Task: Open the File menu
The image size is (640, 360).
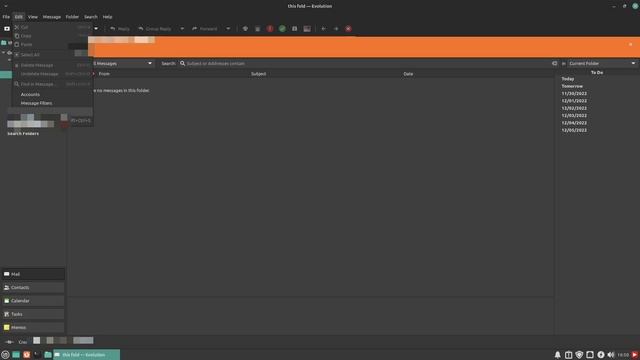Action: pos(6,17)
